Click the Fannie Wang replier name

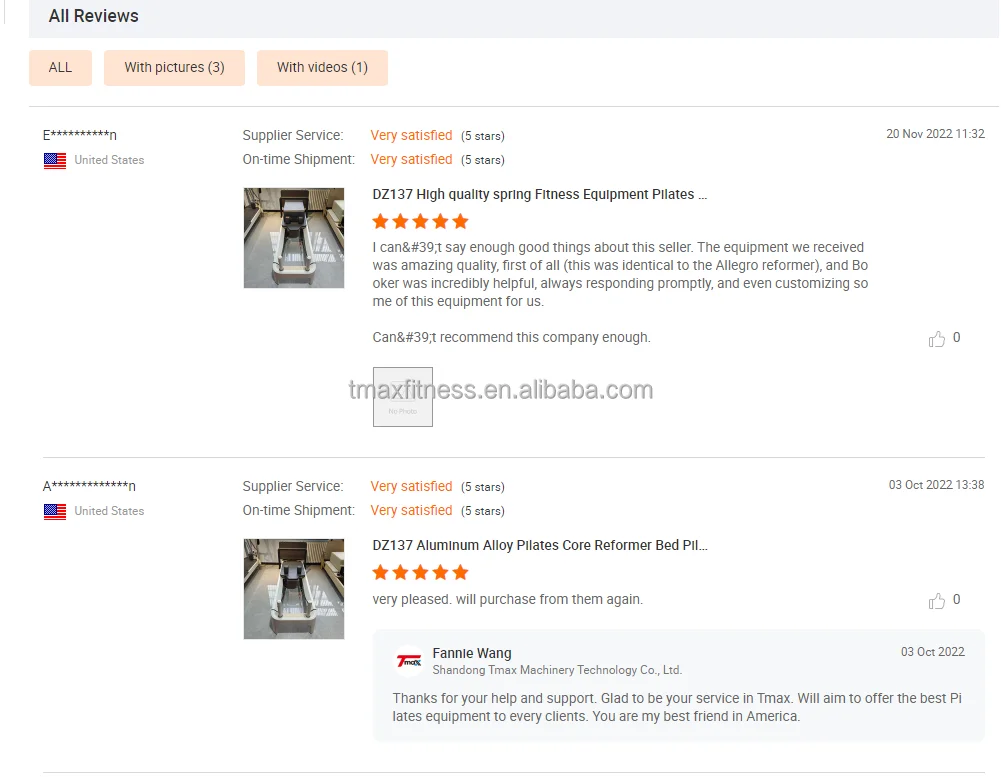click(x=472, y=653)
